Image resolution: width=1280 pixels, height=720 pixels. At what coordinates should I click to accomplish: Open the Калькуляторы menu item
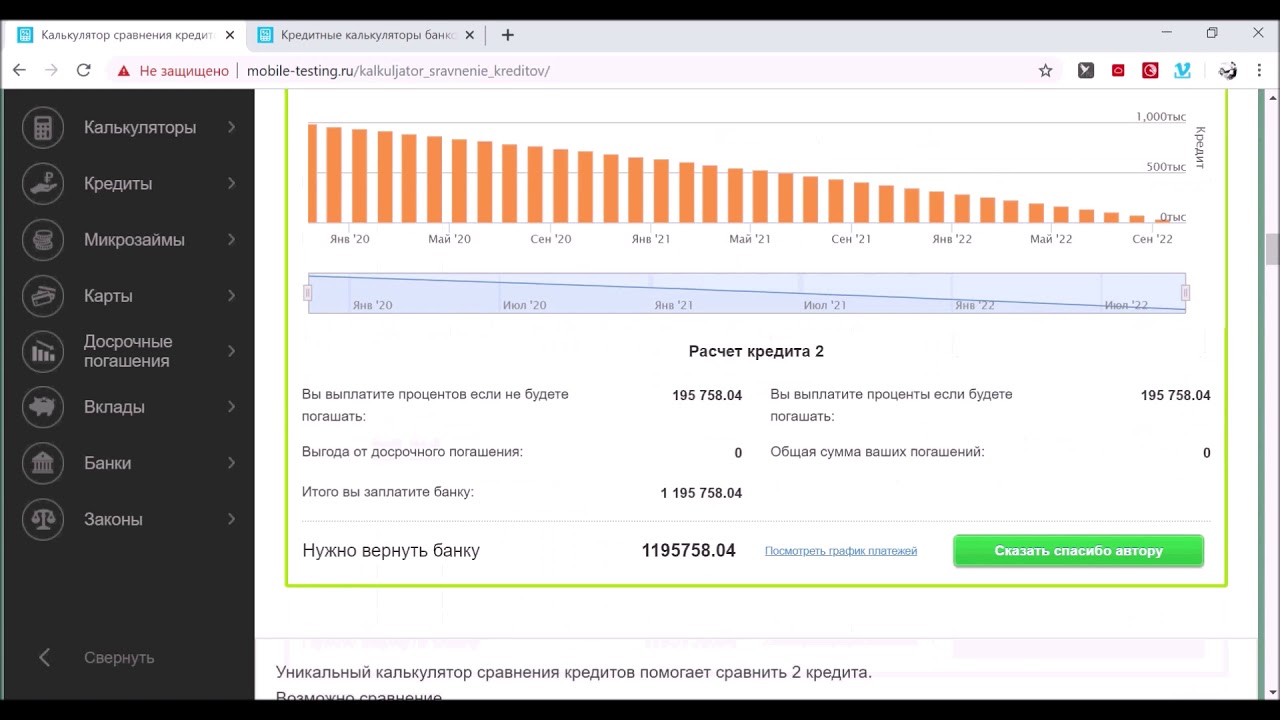(x=140, y=128)
